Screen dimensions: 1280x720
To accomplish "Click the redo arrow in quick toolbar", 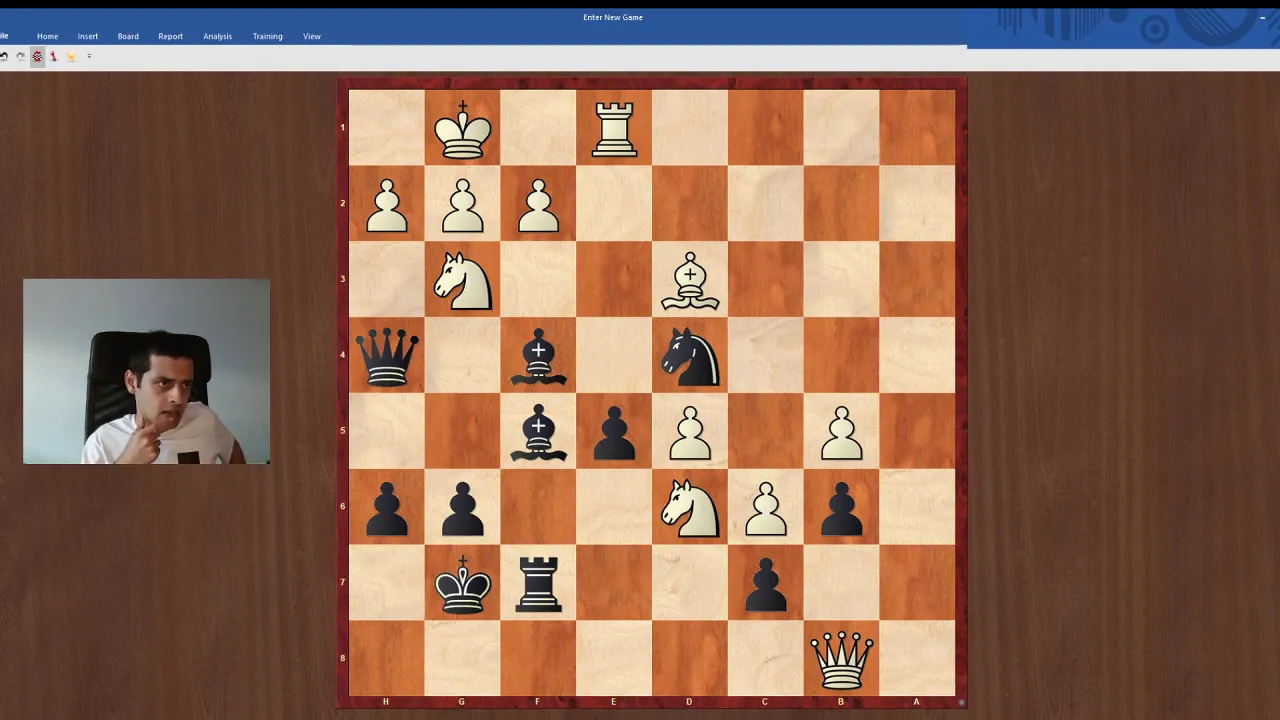I will [20, 56].
